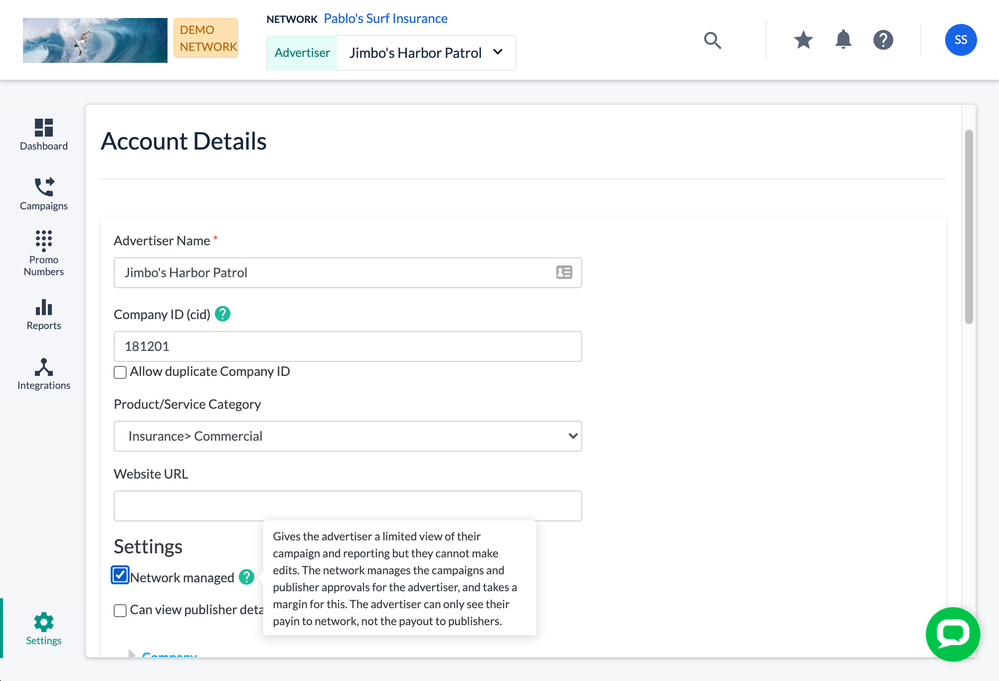The image size is (999, 681).
Task: Click the surf wave logo image
Action: click(x=95, y=40)
